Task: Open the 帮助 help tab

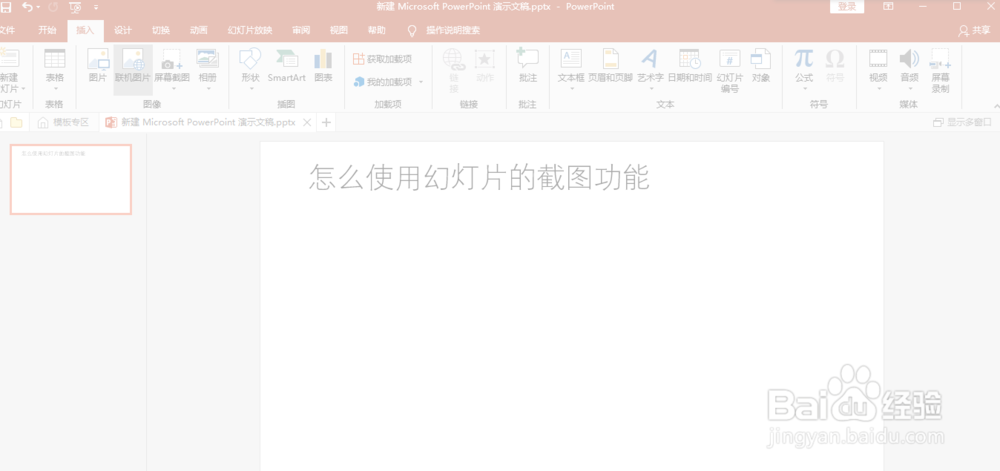Action: [x=376, y=30]
